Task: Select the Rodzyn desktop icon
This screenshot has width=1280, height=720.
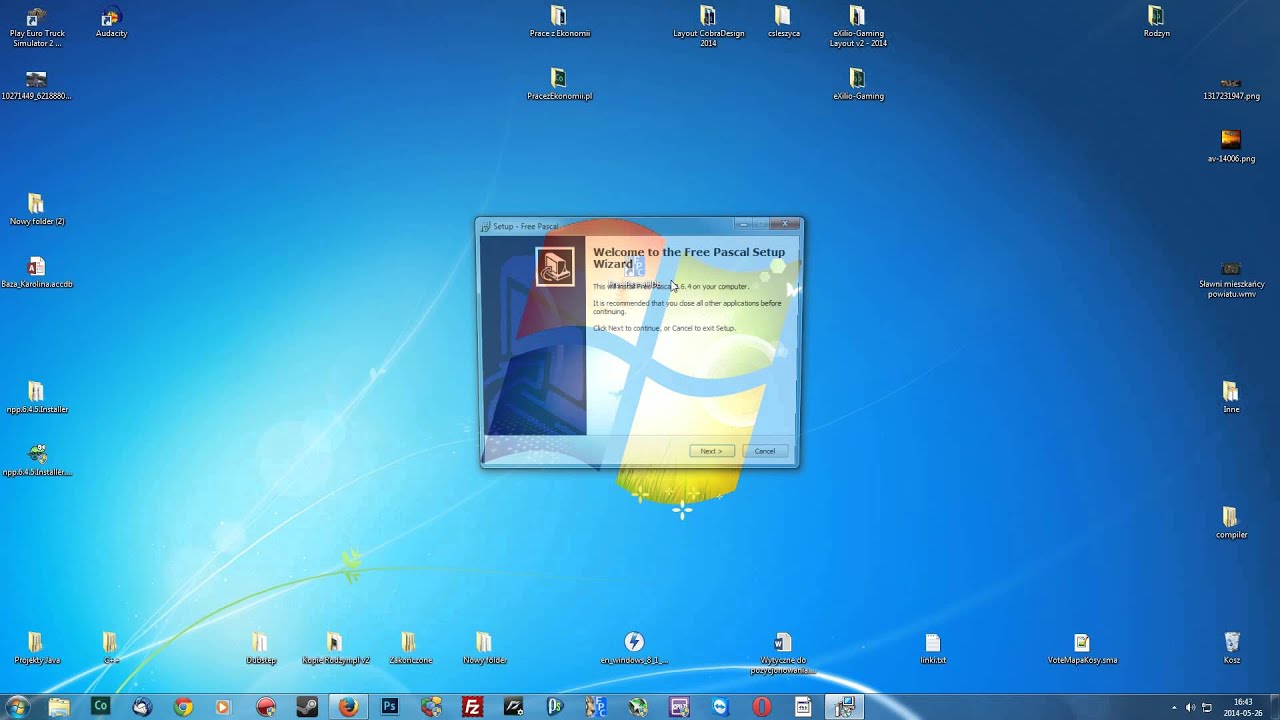Action: (x=1156, y=22)
